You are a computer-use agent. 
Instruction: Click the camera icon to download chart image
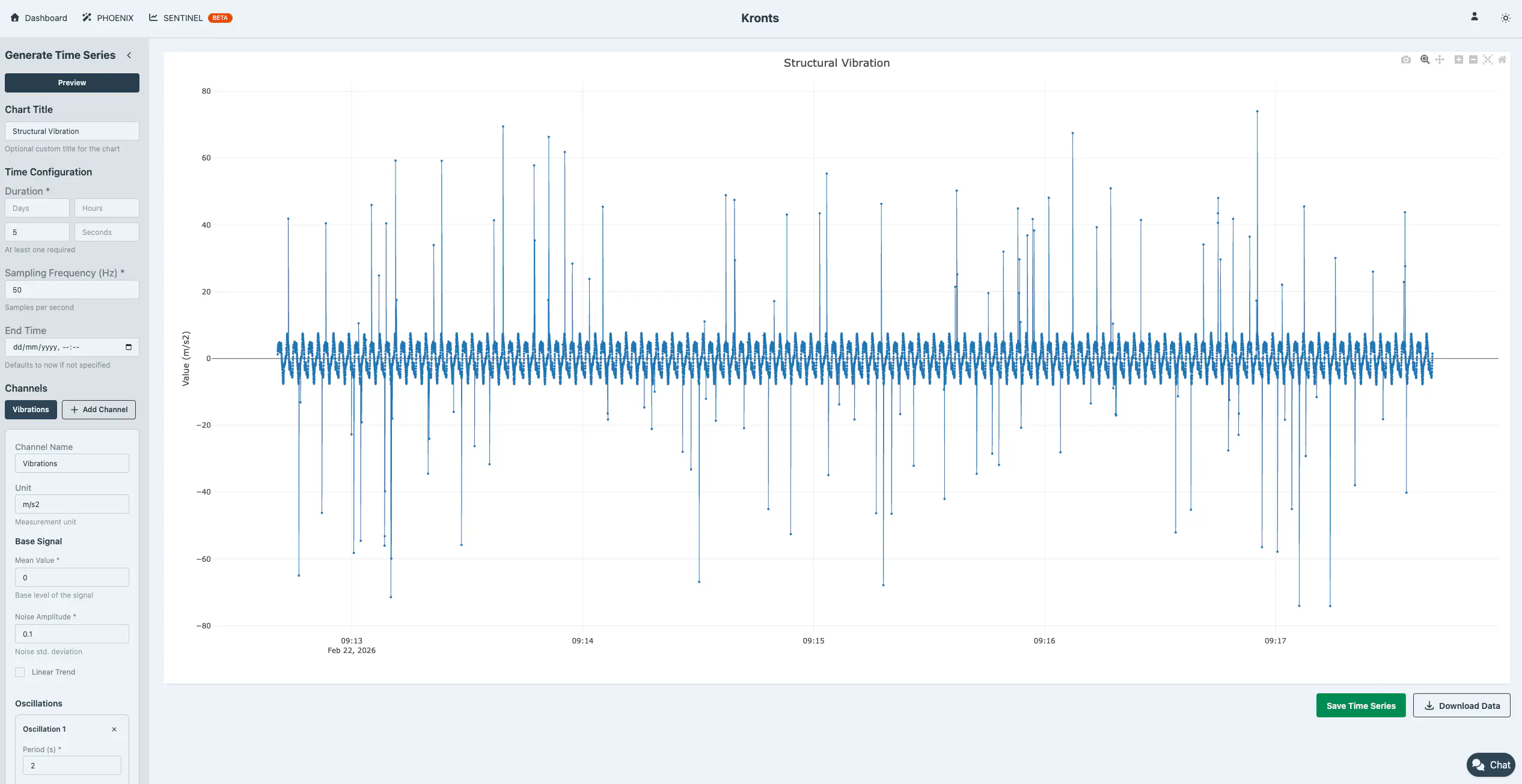tap(1406, 59)
